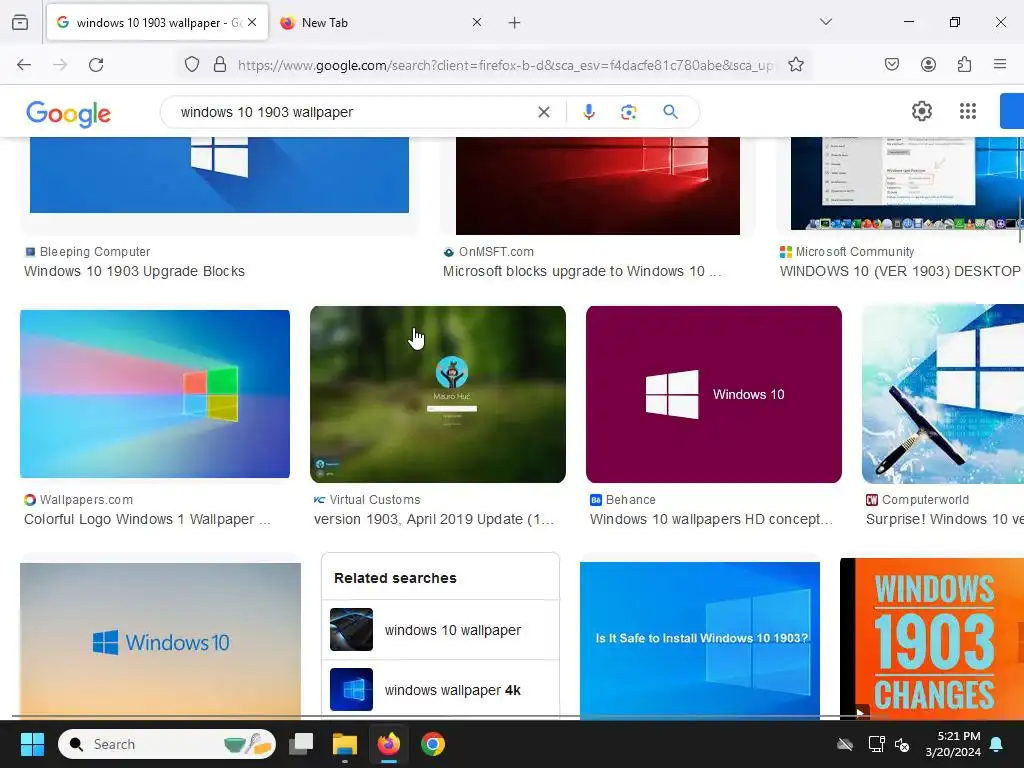Click the Bleeping Computer source label
1024x768 pixels.
(x=95, y=252)
